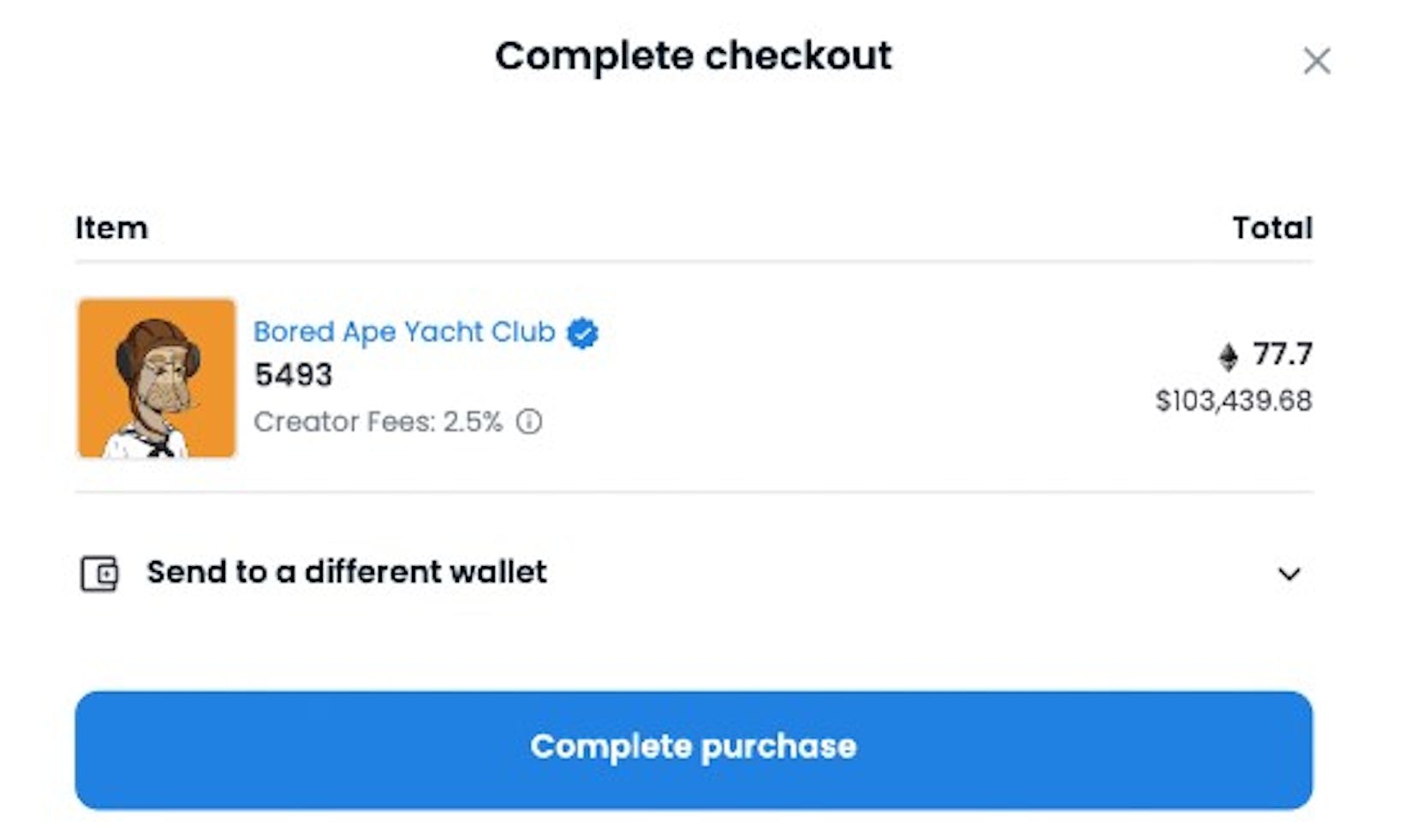The width and height of the screenshot is (1423, 840).
Task: Click the Ethereum symbol next to 77.7
Action: [1229, 356]
